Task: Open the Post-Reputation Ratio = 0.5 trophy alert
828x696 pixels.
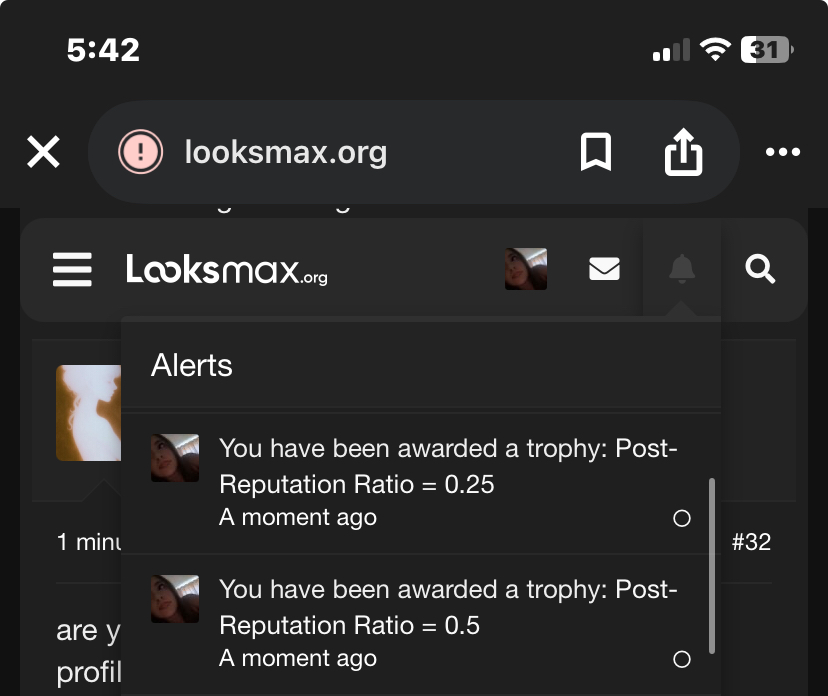Action: [448, 608]
